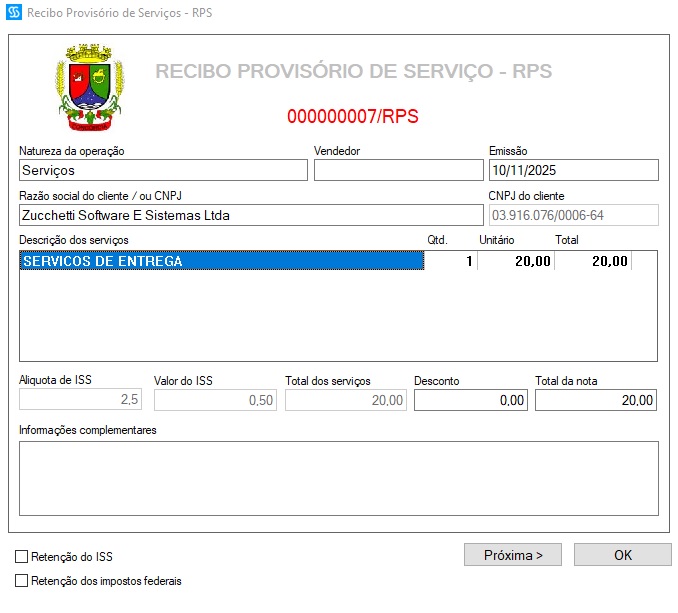Click the Natureza da operação field

point(163,170)
